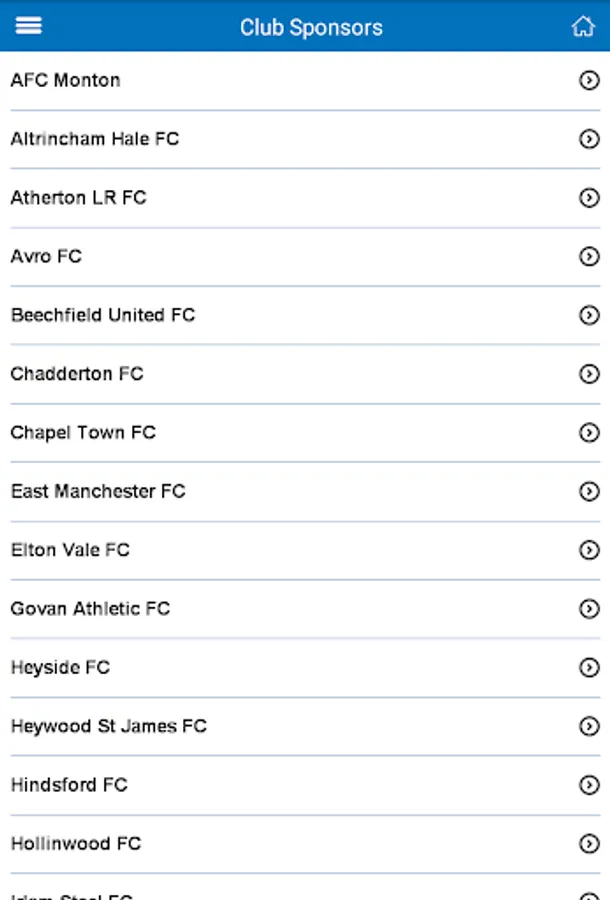Open Heywood St James FC sponsors
This screenshot has width=610, height=900.
pos(108,726)
